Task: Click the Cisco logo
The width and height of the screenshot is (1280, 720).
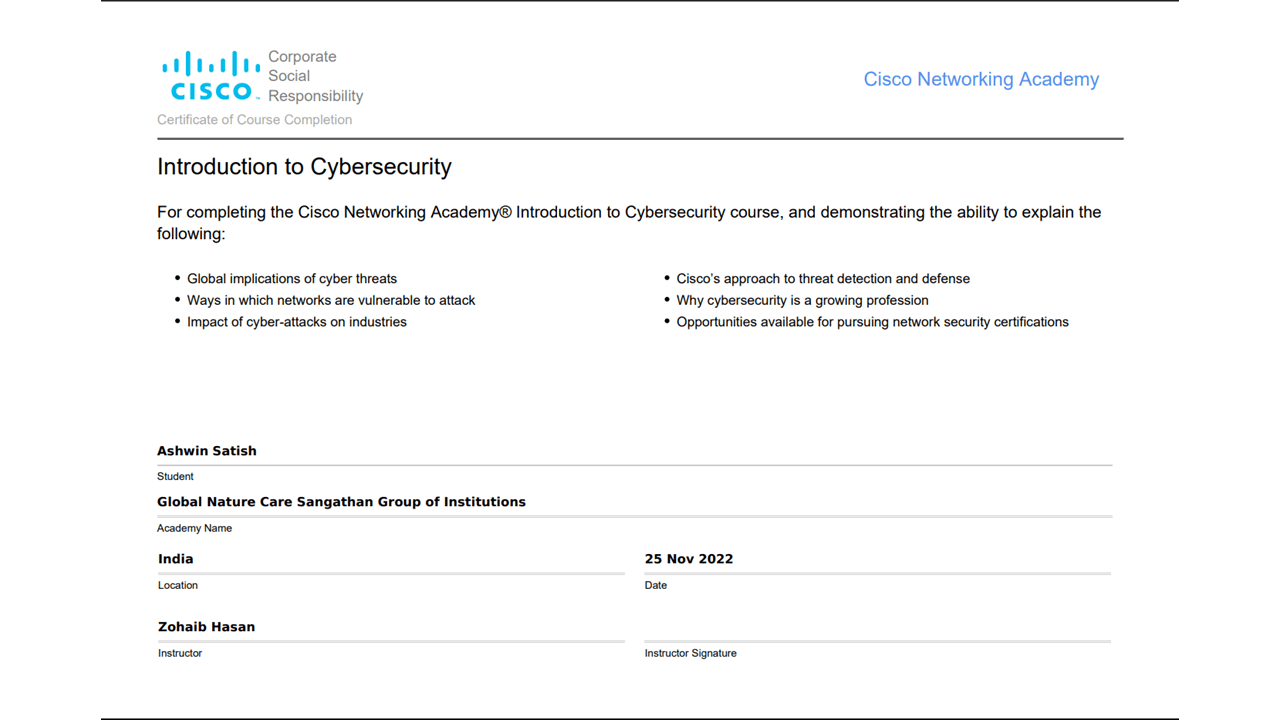Action: pos(211,76)
